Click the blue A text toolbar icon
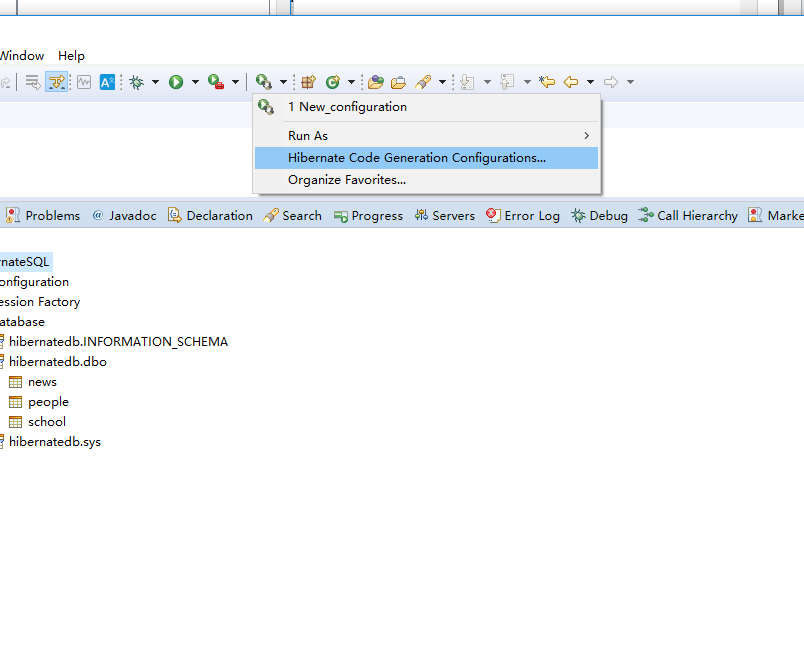 107,82
